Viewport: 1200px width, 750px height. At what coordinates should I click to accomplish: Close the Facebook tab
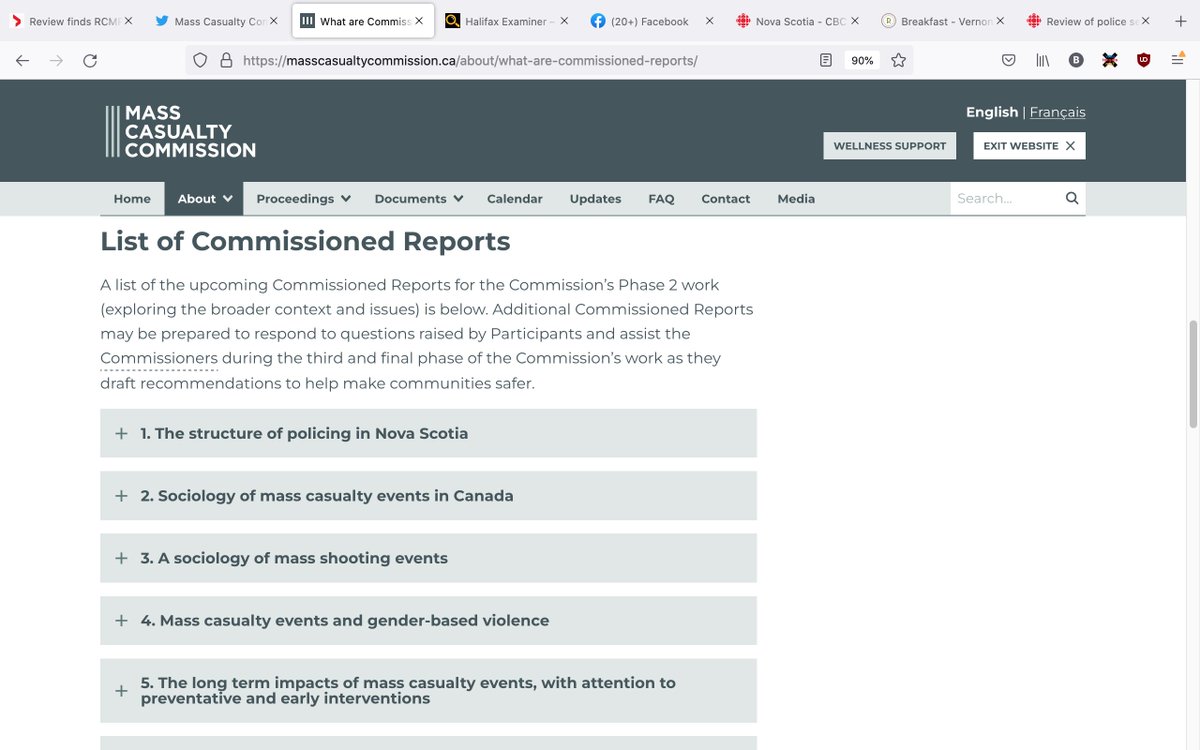(x=710, y=20)
